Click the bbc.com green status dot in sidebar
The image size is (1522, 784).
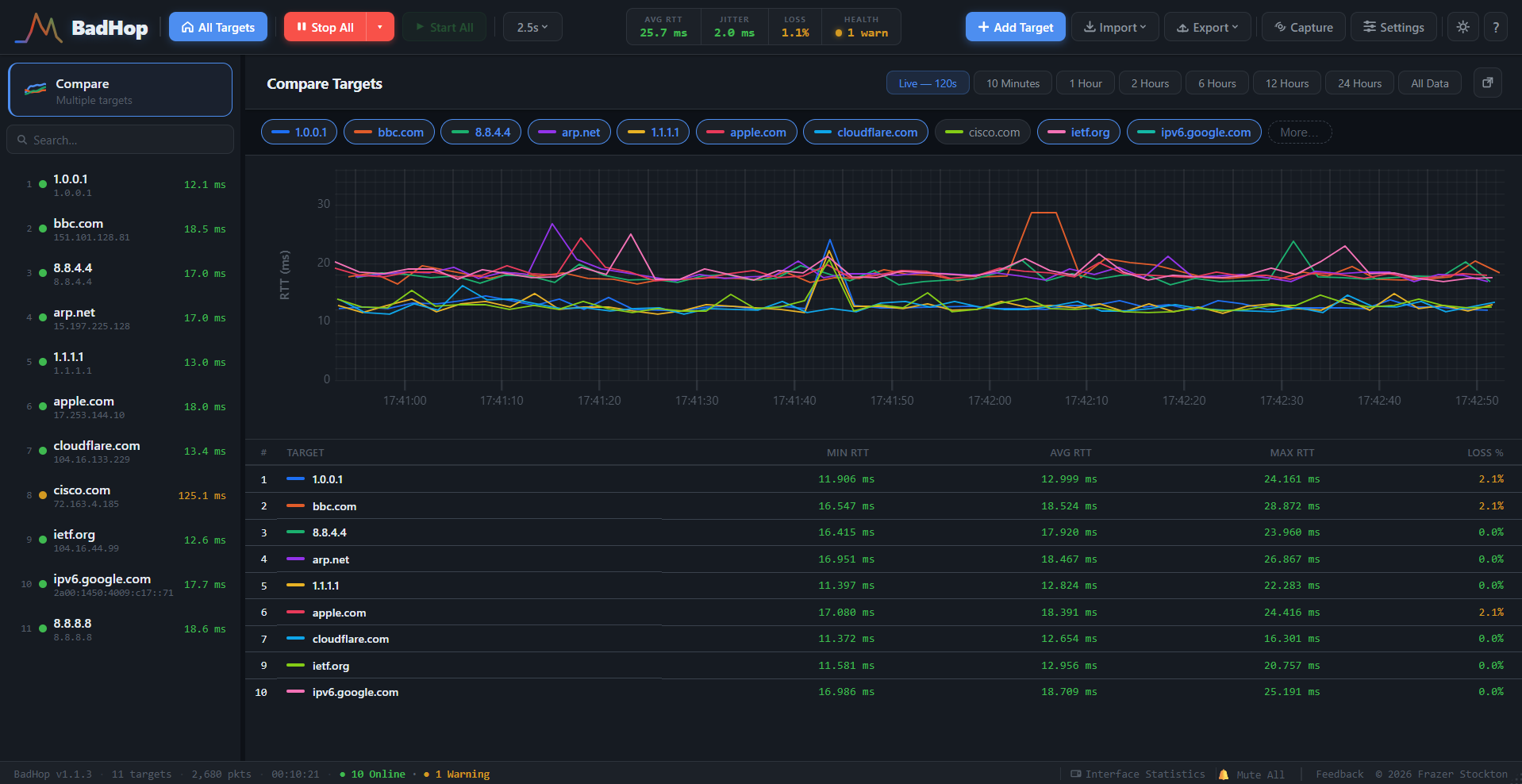click(x=43, y=229)
